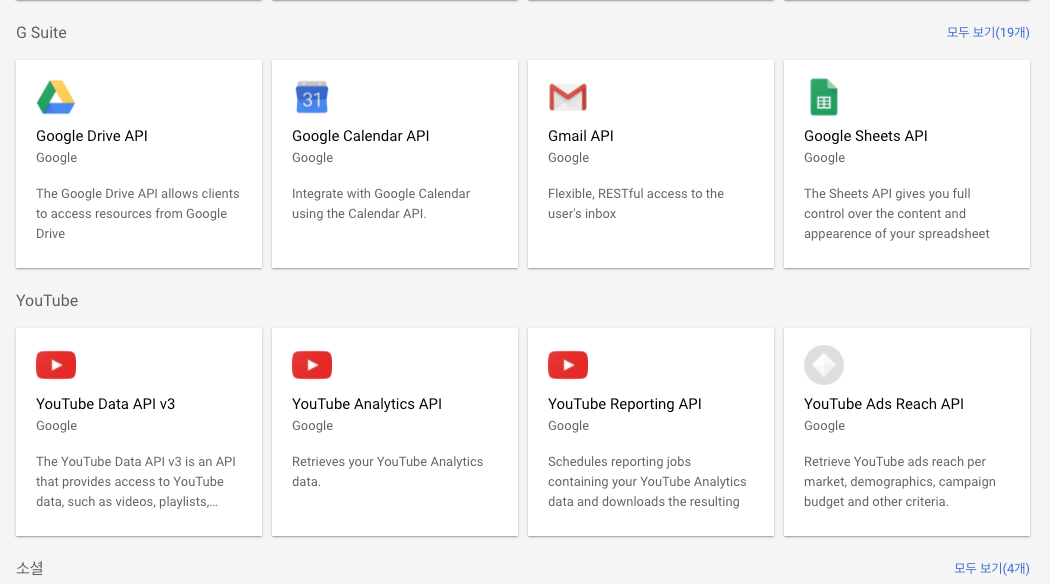This screenshot has height=584, width=1050.
Task: Open the Google Sheets API title
Action: point(866,136)
